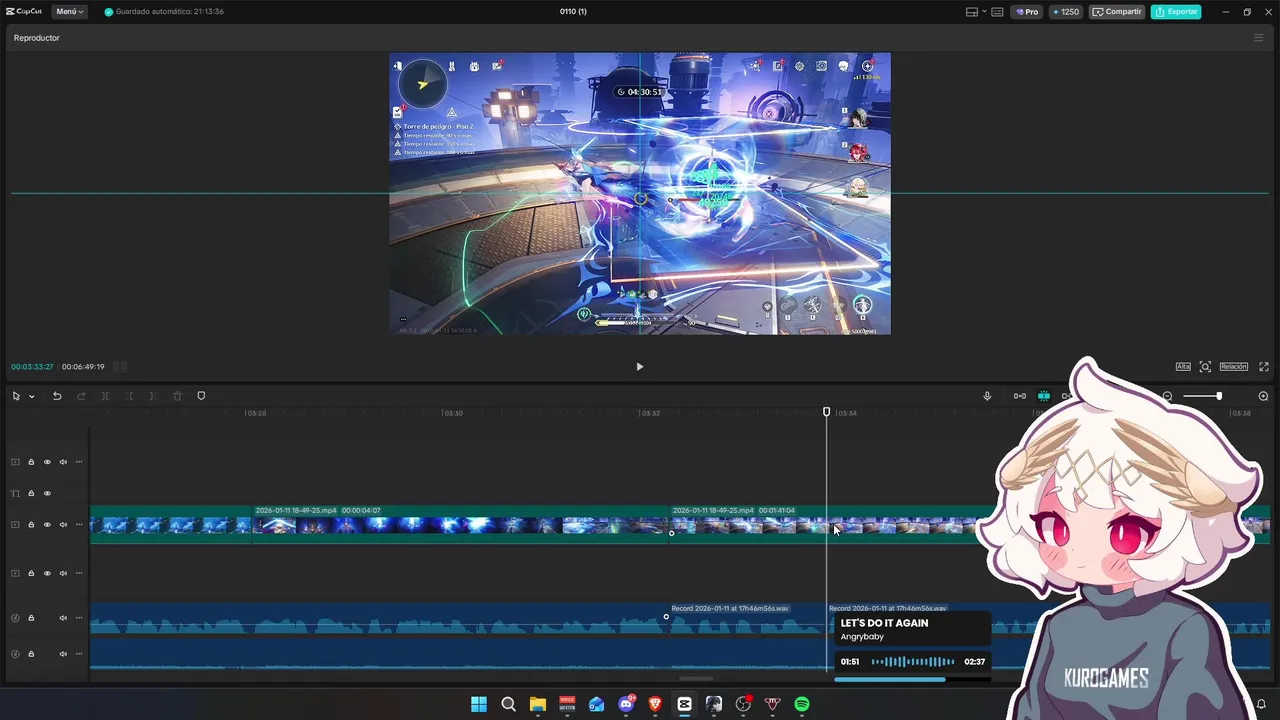
Task: Click the redo arrow icon
Action: 81,396
